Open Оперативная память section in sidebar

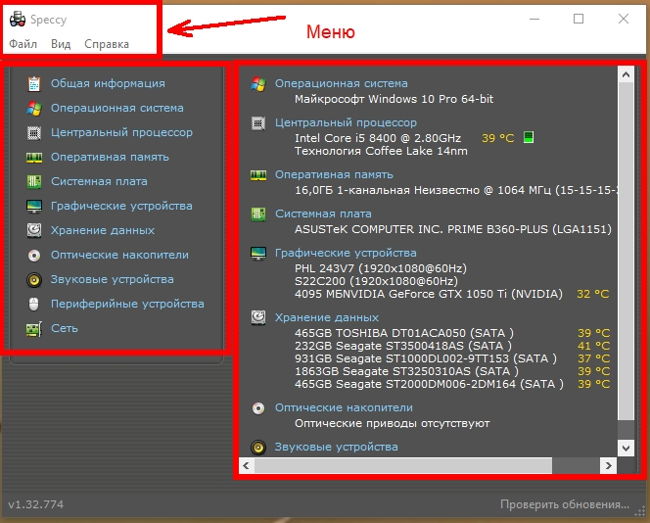point(110,157)
